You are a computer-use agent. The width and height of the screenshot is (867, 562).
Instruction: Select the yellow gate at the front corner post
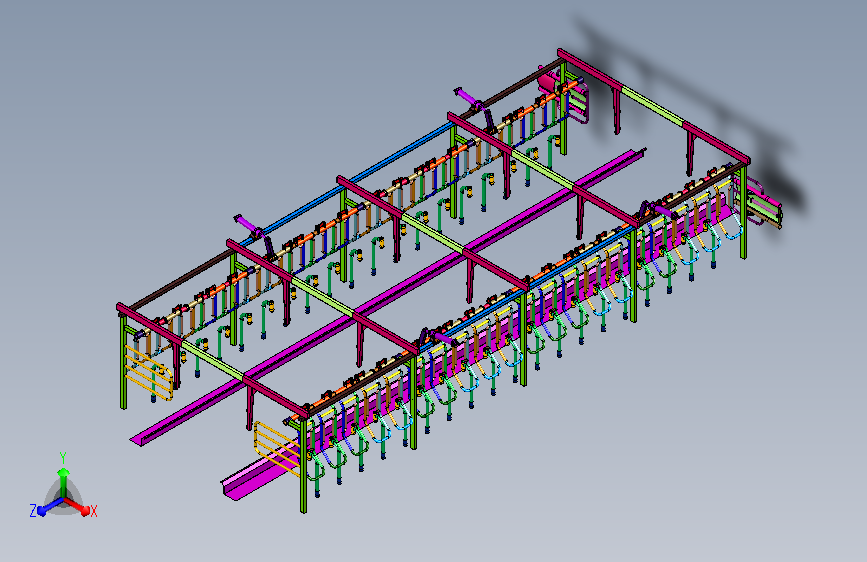(x=276, y=448)
